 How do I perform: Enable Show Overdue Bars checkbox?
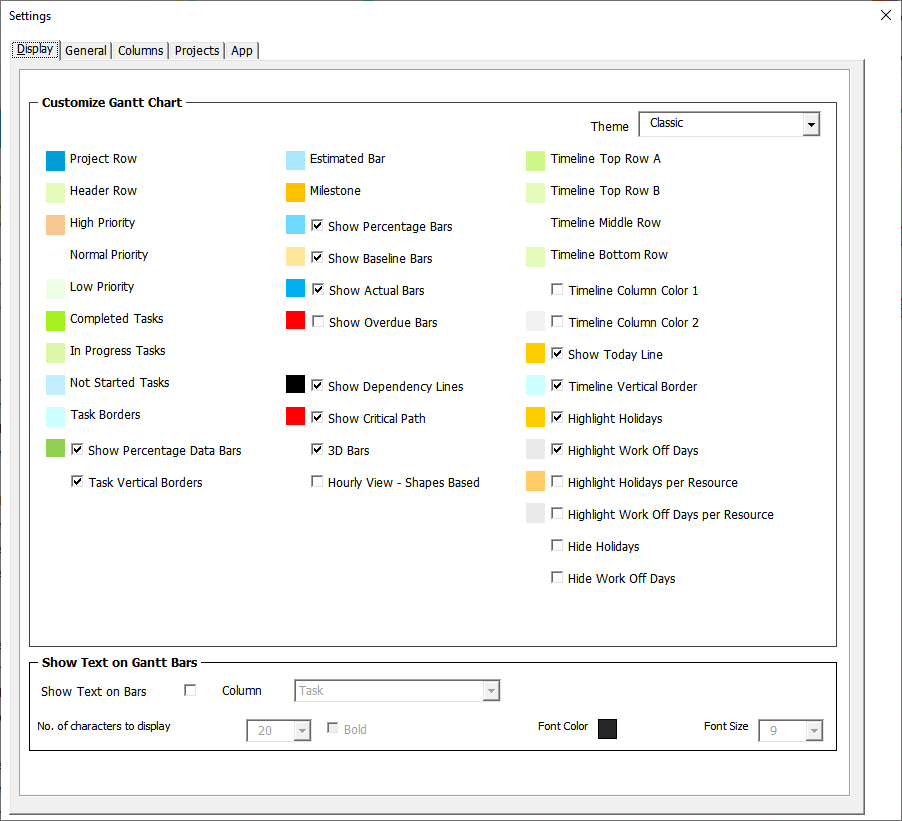tap(318, 321)
